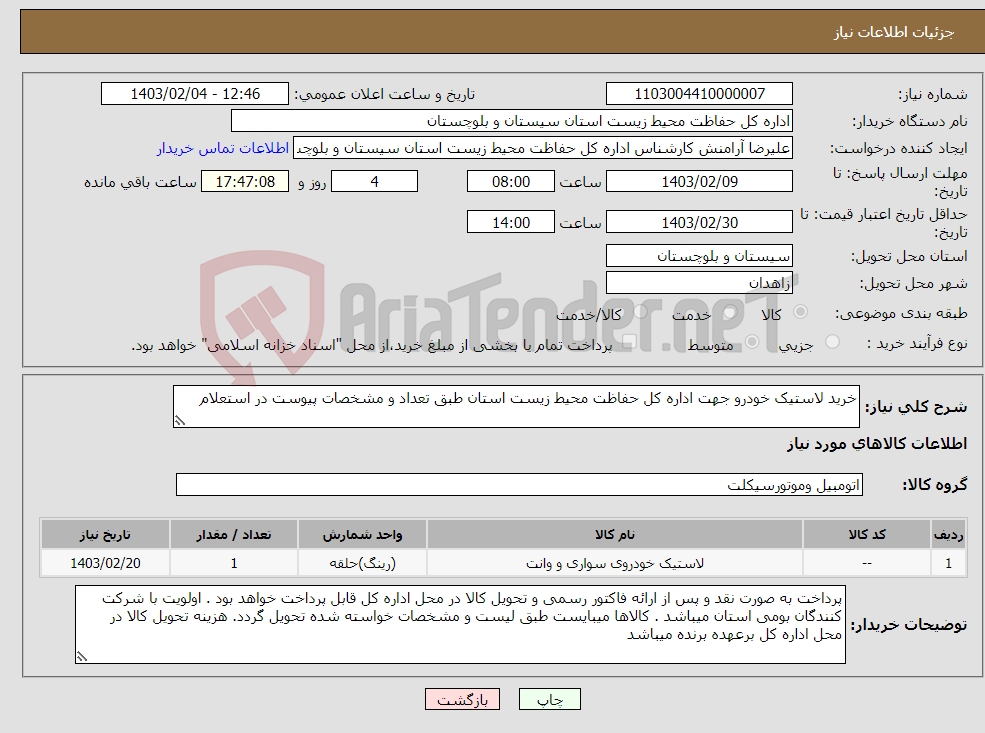This screenshot has width=985, height=733.
Task: Click response deadline date 1403/02/09
Action: (699, 182)
